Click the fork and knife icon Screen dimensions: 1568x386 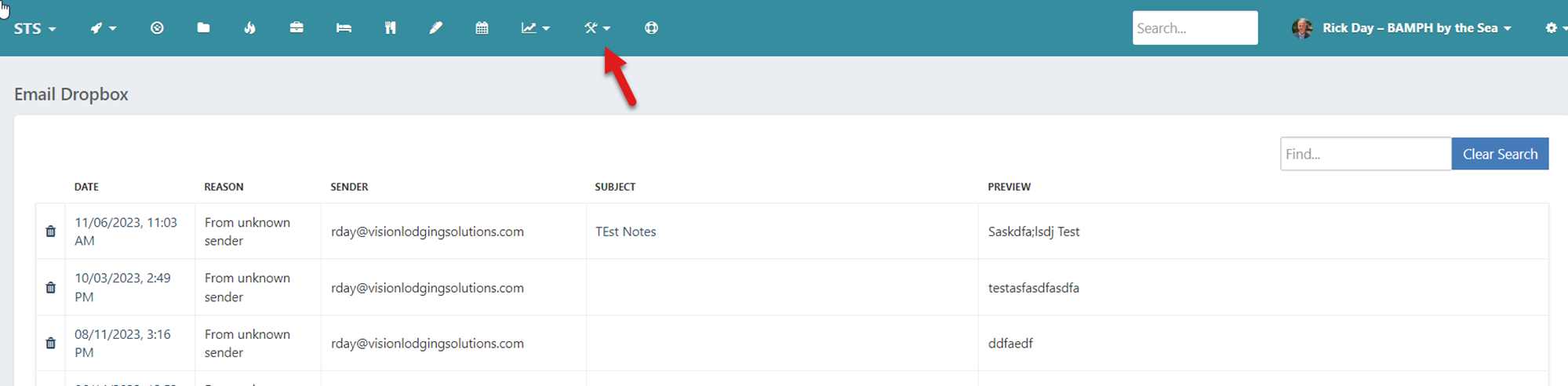click(x=390, y=28)
